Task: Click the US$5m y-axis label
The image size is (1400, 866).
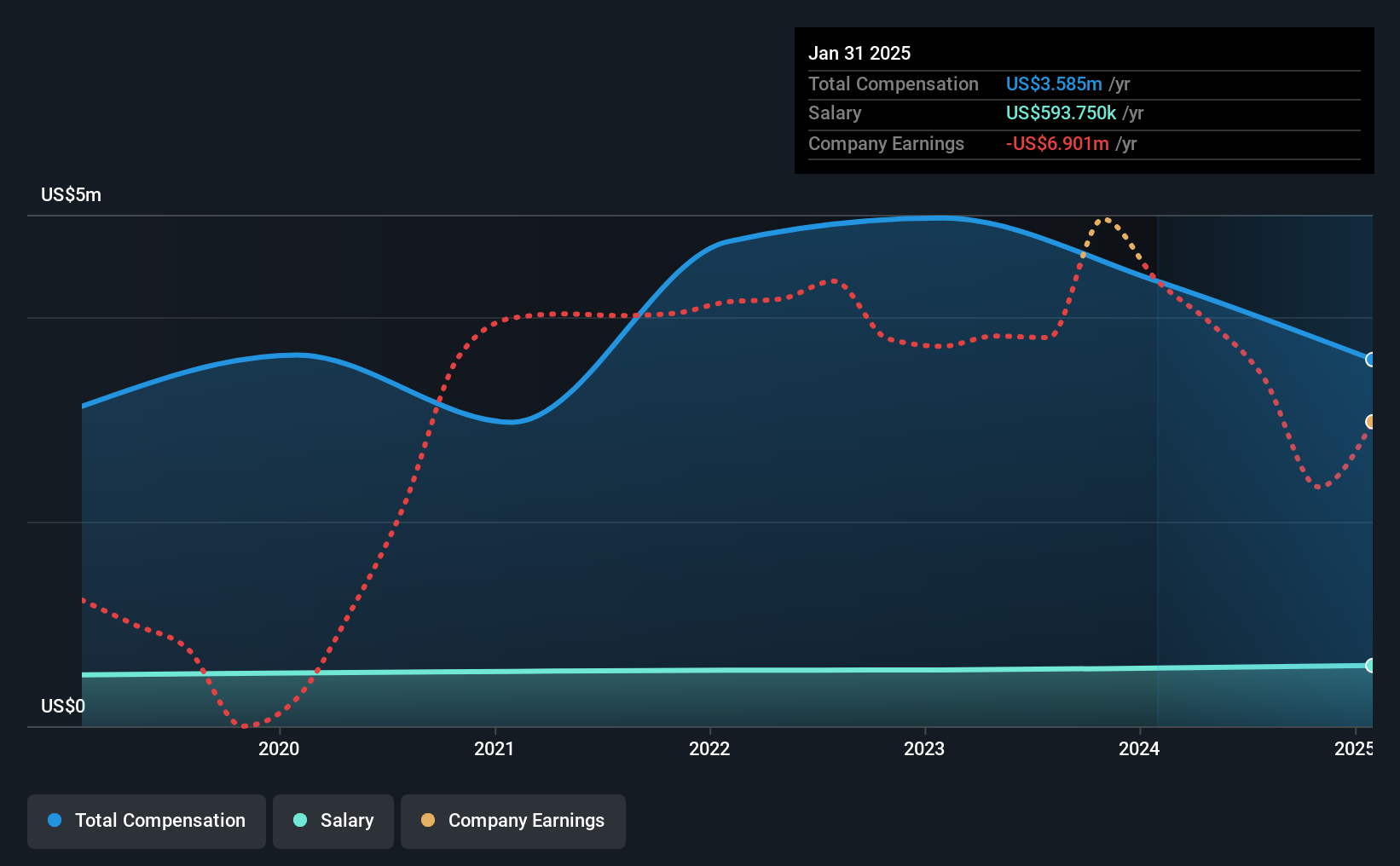Action: [x=71, y=195]
